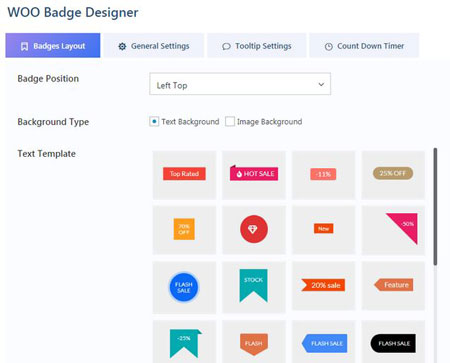Click the template list scrollbar
450x363 pixels.
click(435, 207)
